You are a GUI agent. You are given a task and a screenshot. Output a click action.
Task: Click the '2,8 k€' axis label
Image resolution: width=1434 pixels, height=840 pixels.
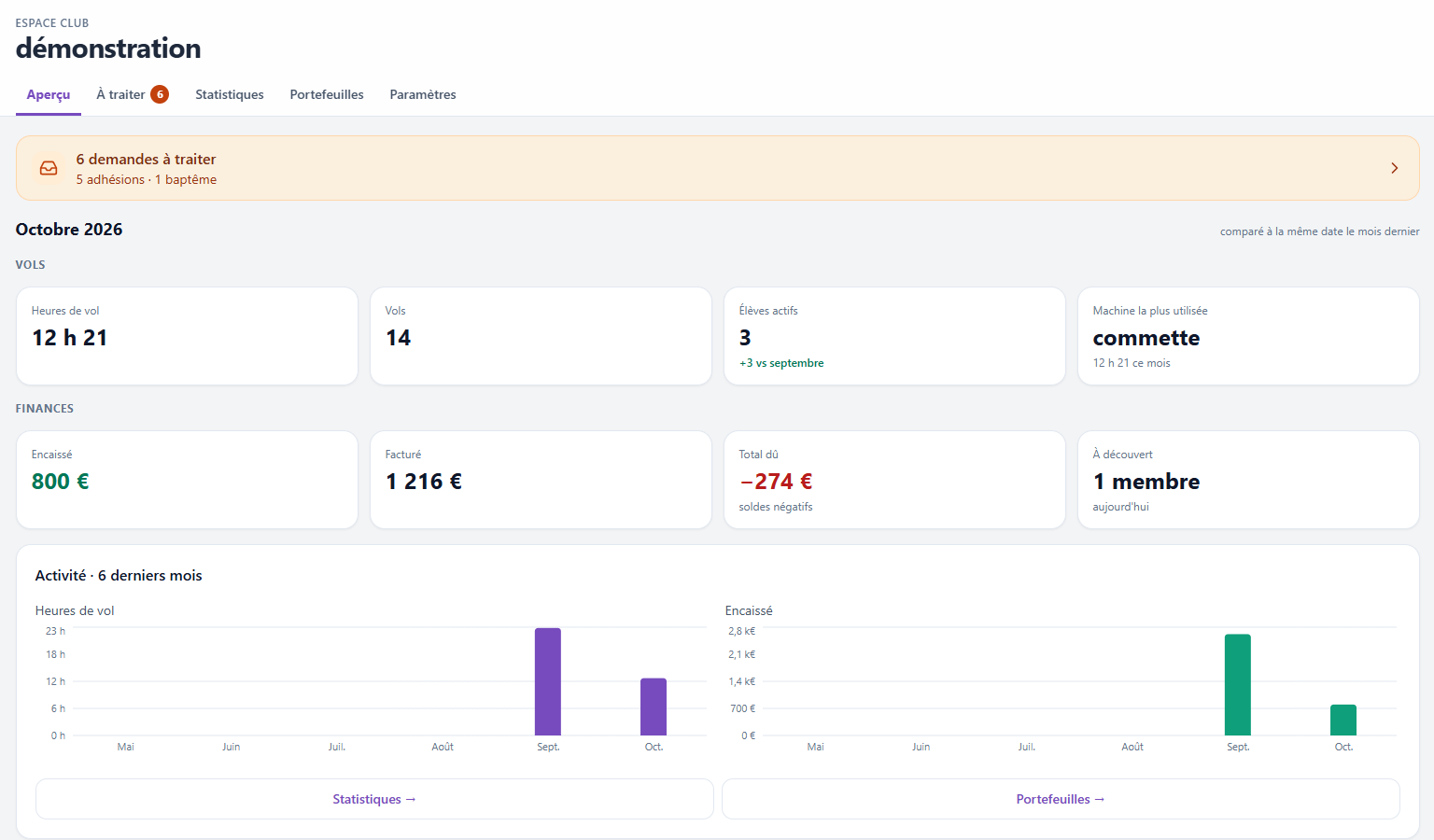pyautogui.click(x=742, y=631)
